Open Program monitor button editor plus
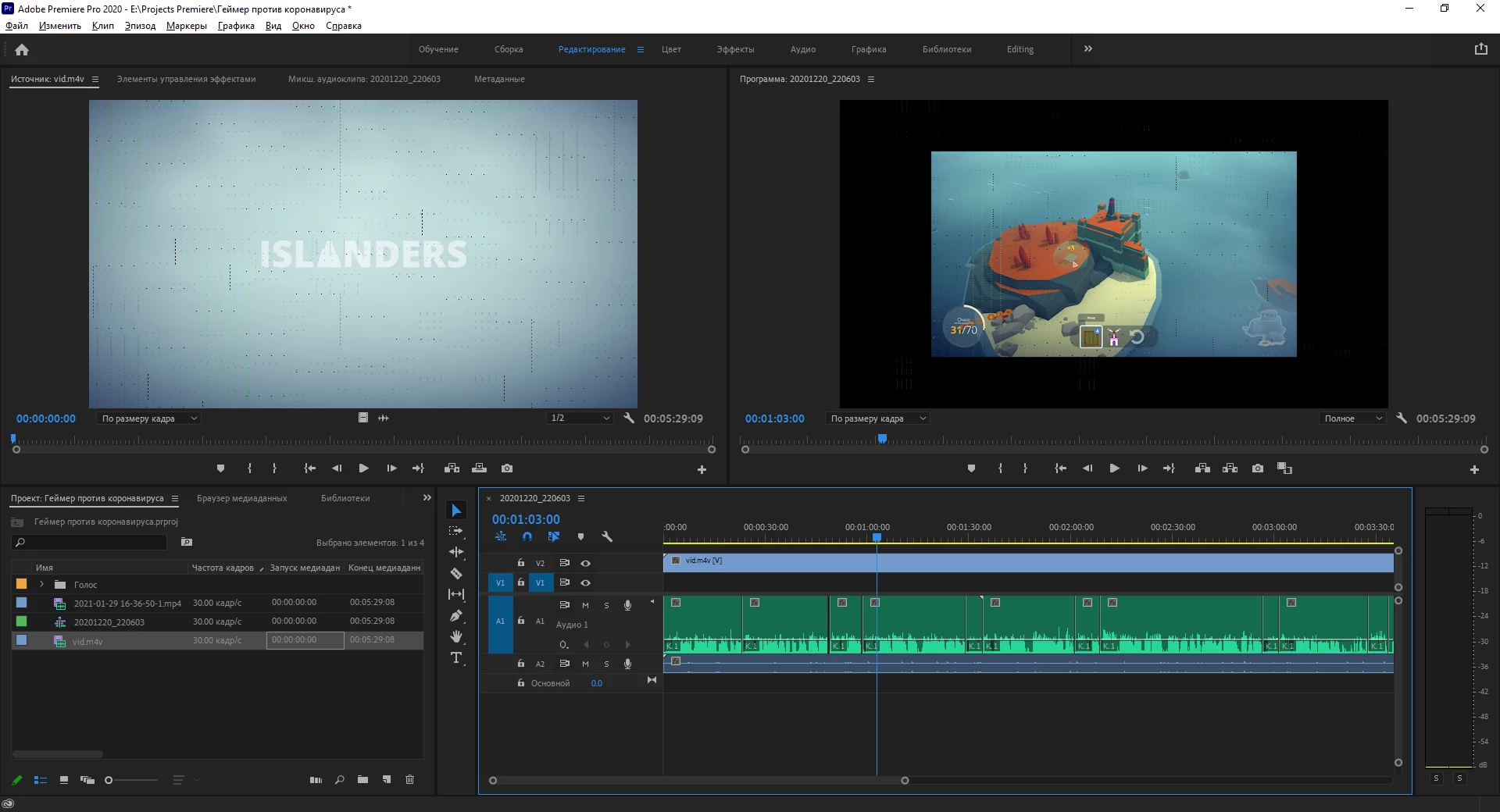Screen dimensions: 1500x812 [1474, 469]
